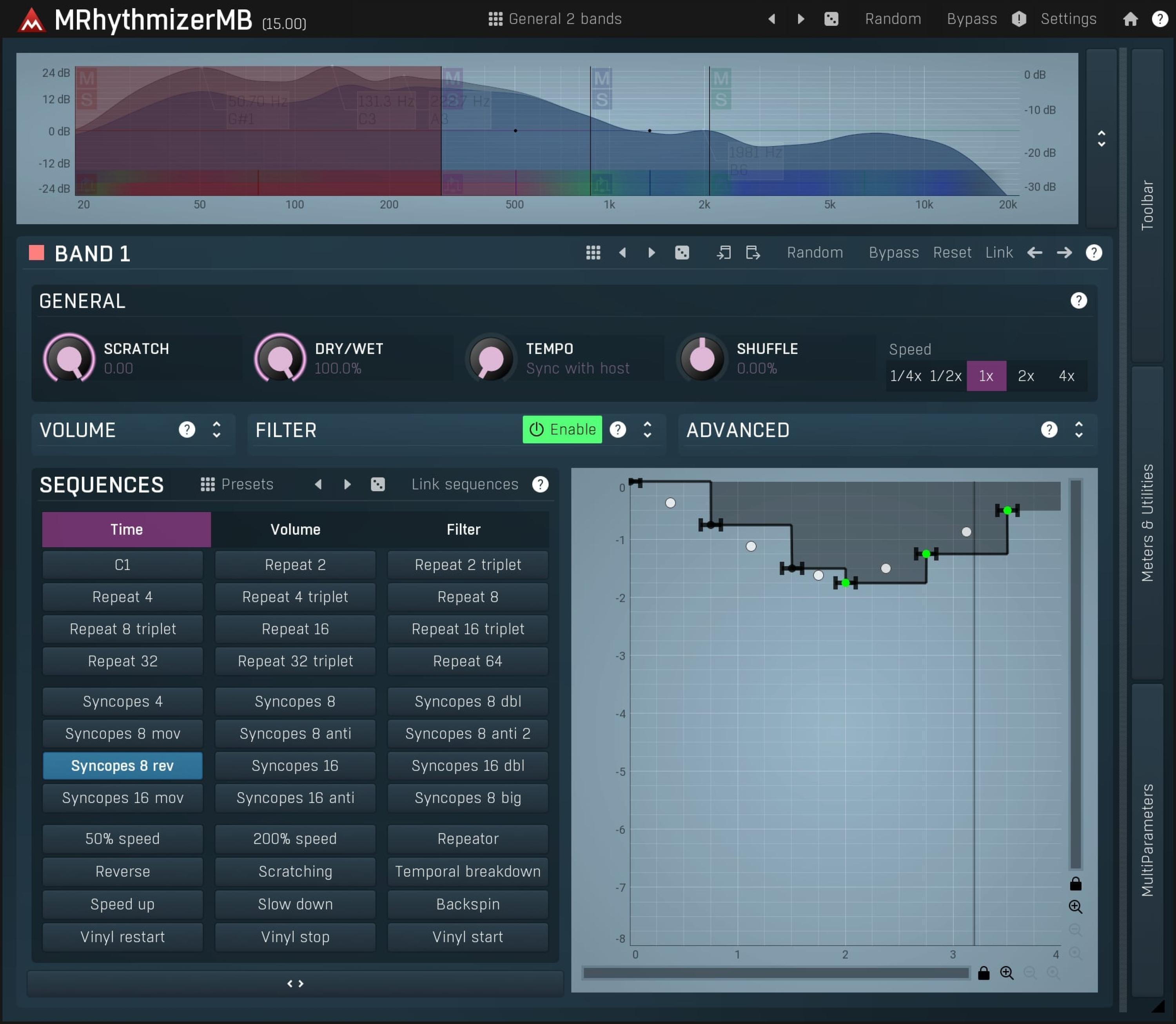Open Band 1 preset grid icon
Viewport: 1176px width, 1024px height.
(593, 252)
